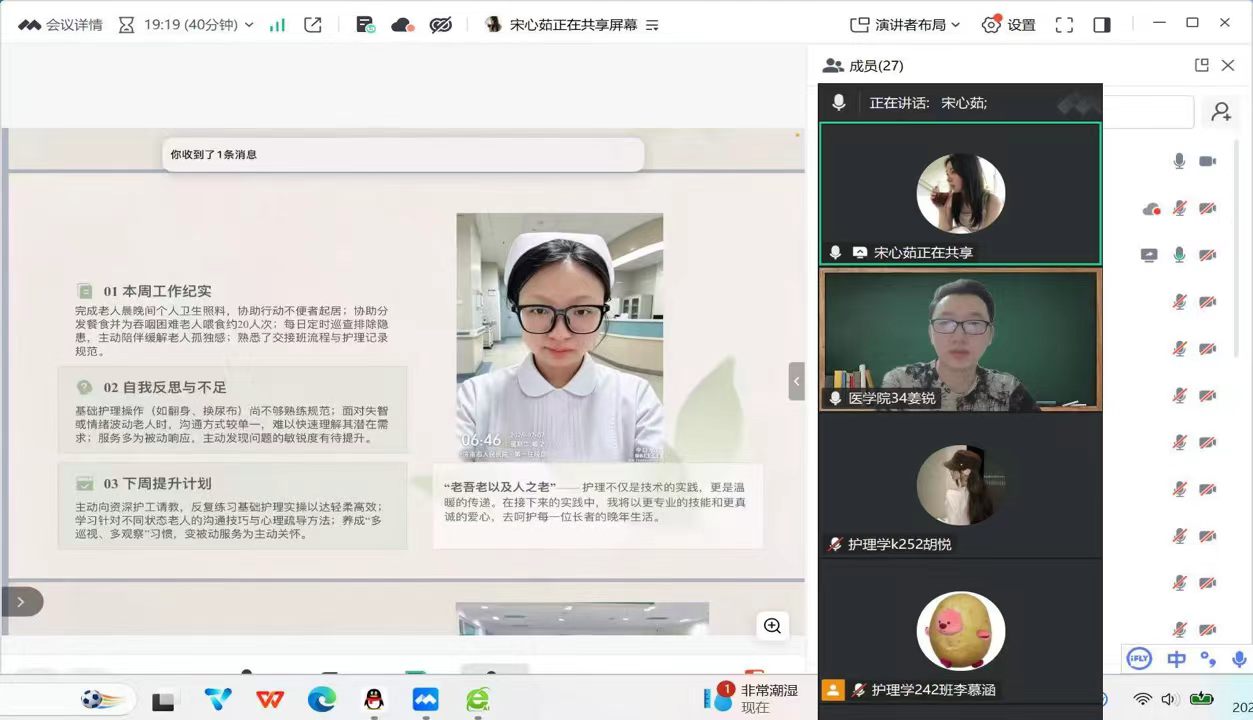Close the 成员 members panel

(1228, 65)
